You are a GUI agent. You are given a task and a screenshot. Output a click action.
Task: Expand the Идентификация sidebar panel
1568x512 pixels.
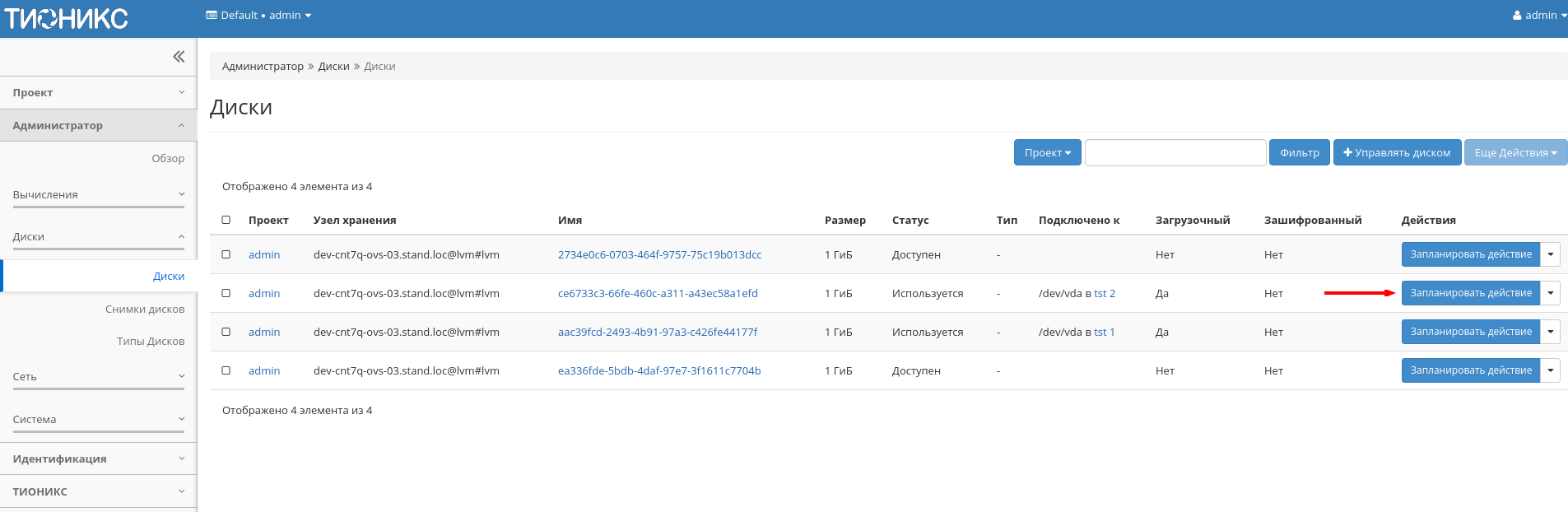click(x=98, y=458)
